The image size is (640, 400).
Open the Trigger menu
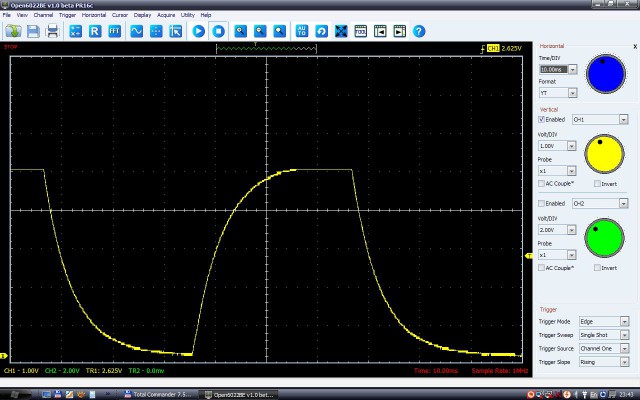(x=67, y=15)
